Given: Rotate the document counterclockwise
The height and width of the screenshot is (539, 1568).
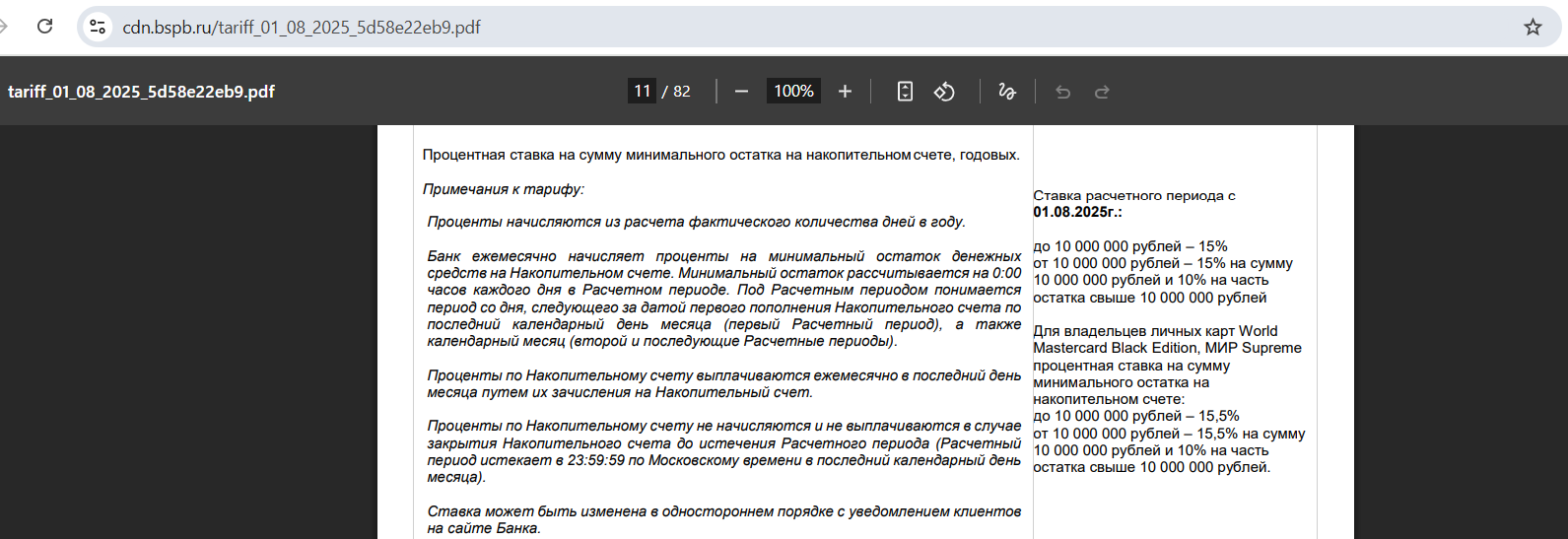Looking at the screenshot, I should 944,92.
